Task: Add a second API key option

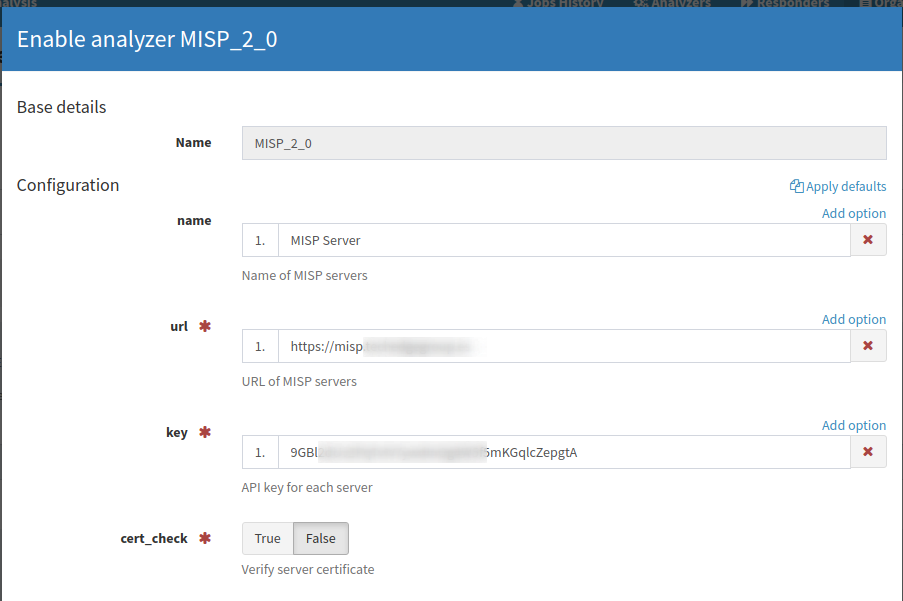Action: [853, 425]
